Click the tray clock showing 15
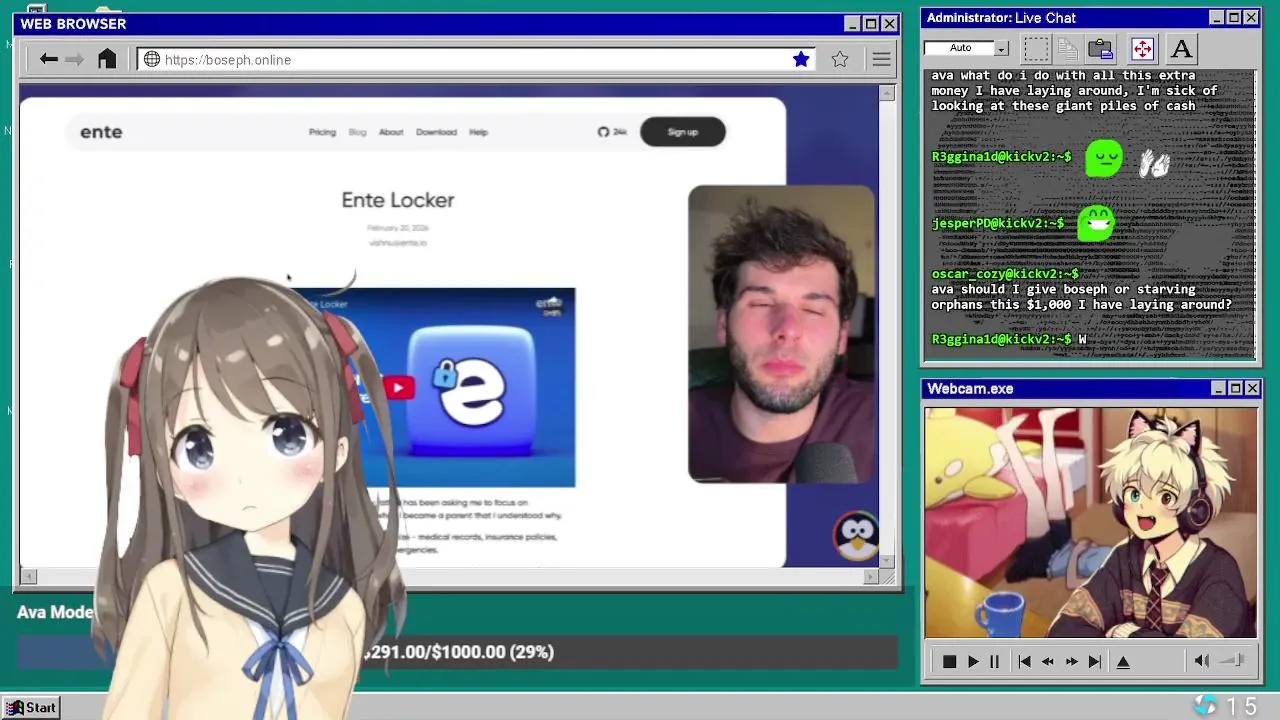This screenshot has width=1280, height=720. (x=1242, y=707)
